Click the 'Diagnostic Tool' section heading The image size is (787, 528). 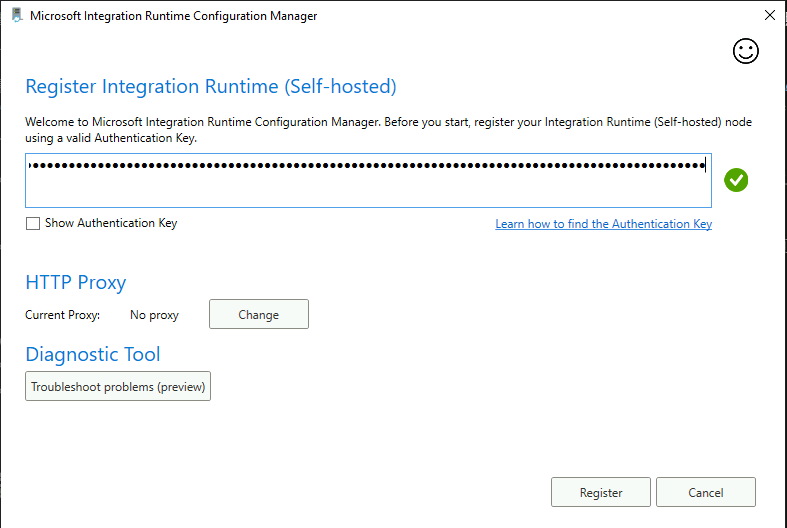(x=93, y=354)
